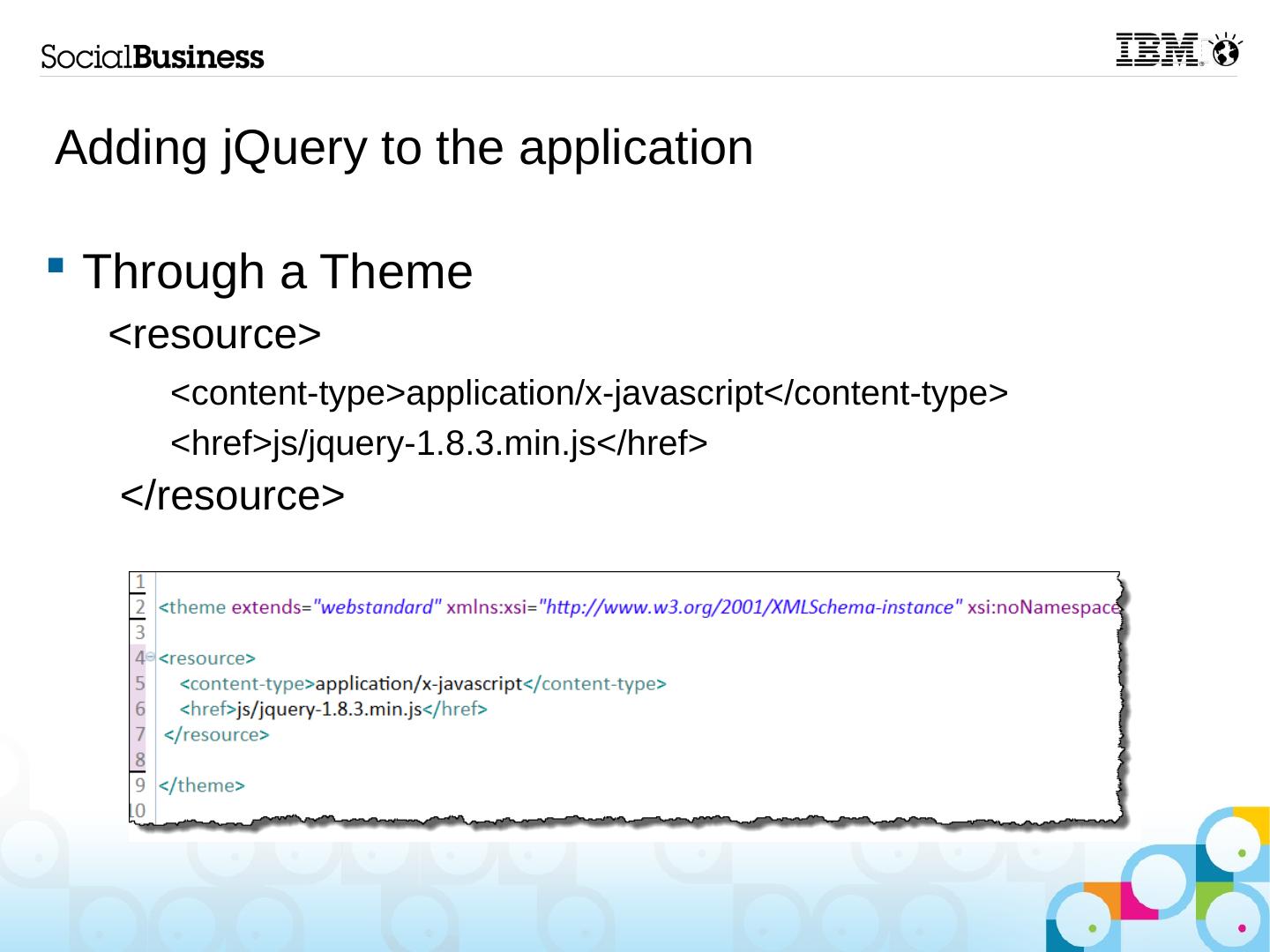This screenshot has height=952, width=1270.
Task: Click the 'Through a Theme' bullet text
Action: [278, 271]
